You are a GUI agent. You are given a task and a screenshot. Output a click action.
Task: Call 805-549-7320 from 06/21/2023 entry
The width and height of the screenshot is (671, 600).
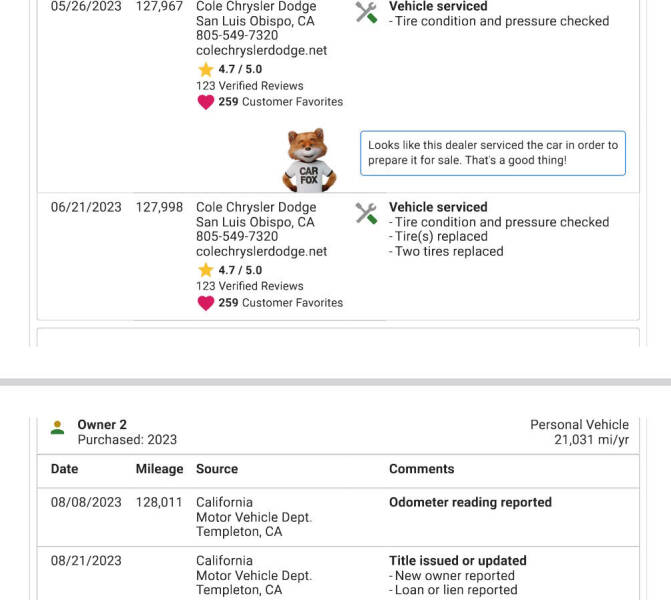[x=237, y=237]
